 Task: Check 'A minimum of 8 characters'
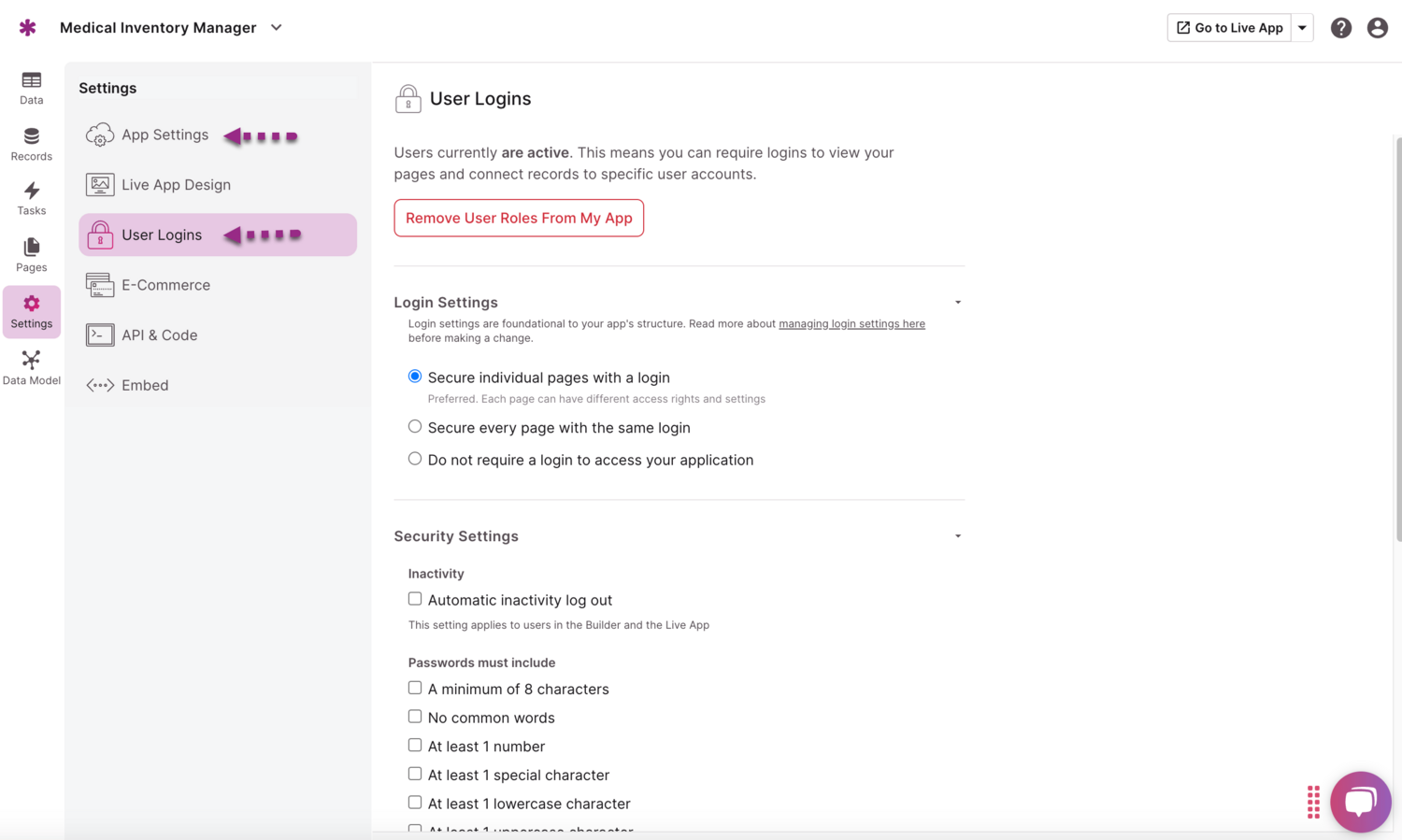click(x=415, y=688)
